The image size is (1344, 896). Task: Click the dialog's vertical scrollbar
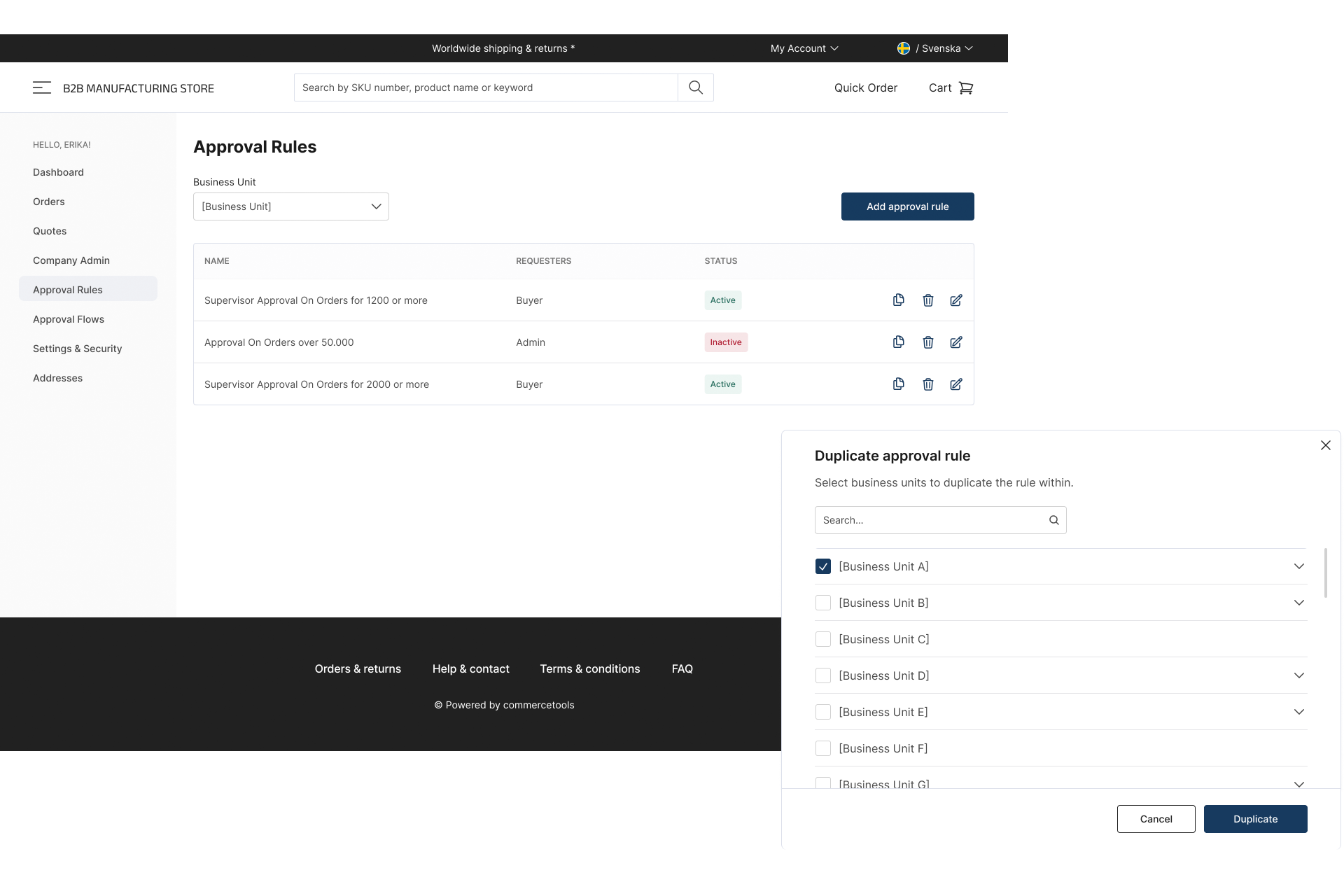1326,573
